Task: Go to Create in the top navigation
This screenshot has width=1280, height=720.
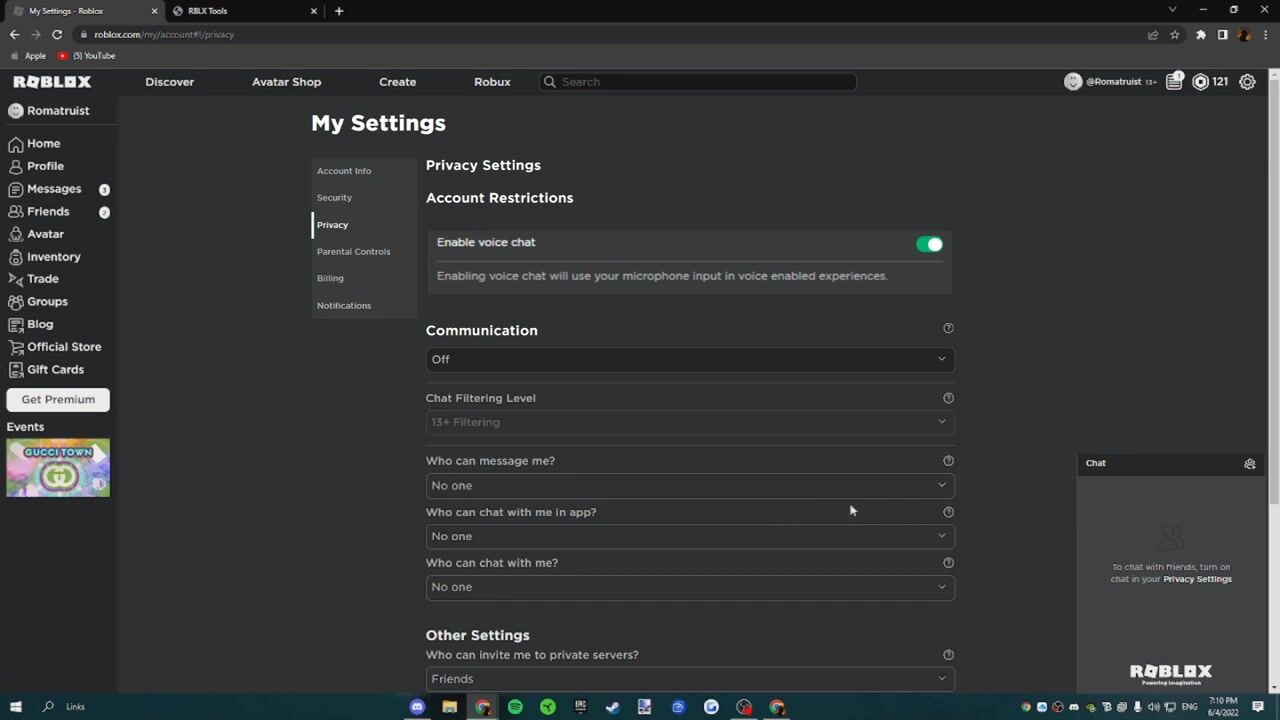Action: 397,82
